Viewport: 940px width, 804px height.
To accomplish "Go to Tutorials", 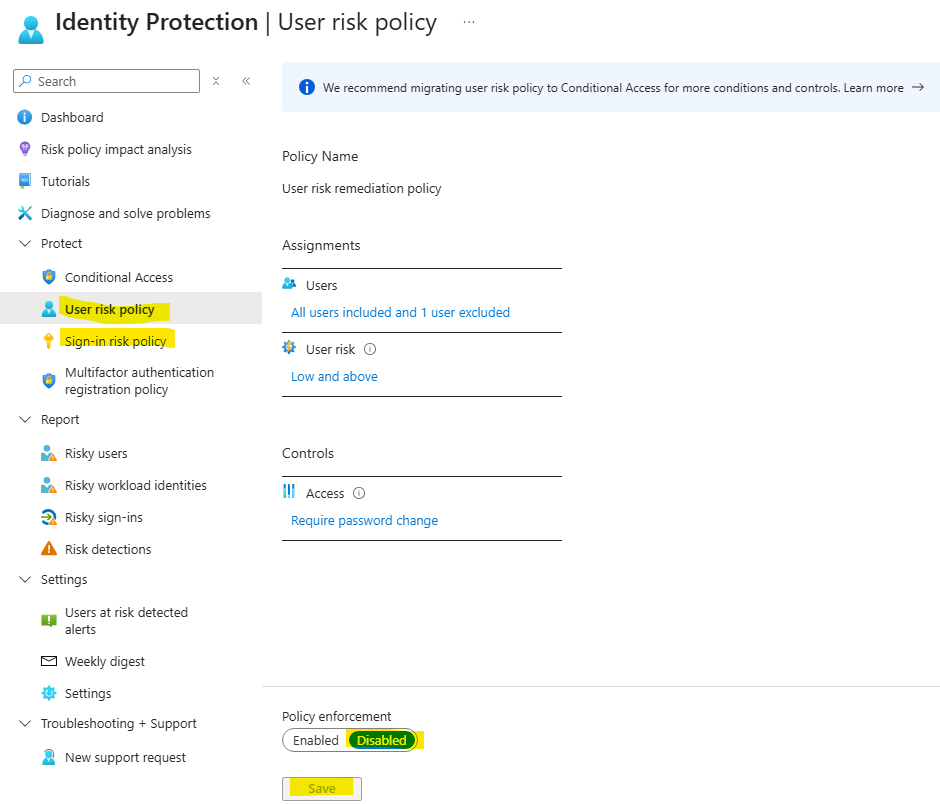I will (x=65, y=181).
